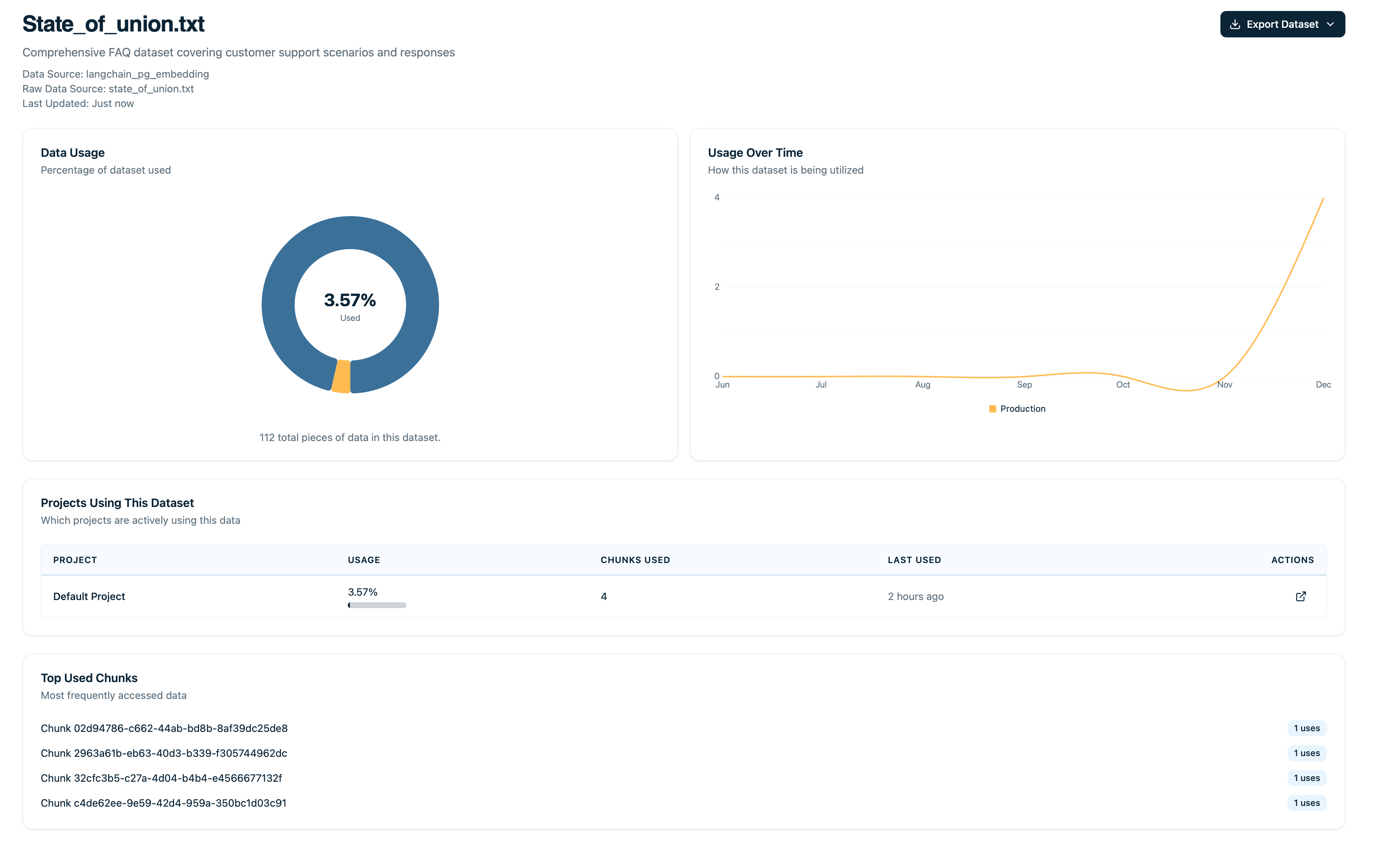
Task: Click the download icon in Export Dataset
Action: click(1235, 25)
